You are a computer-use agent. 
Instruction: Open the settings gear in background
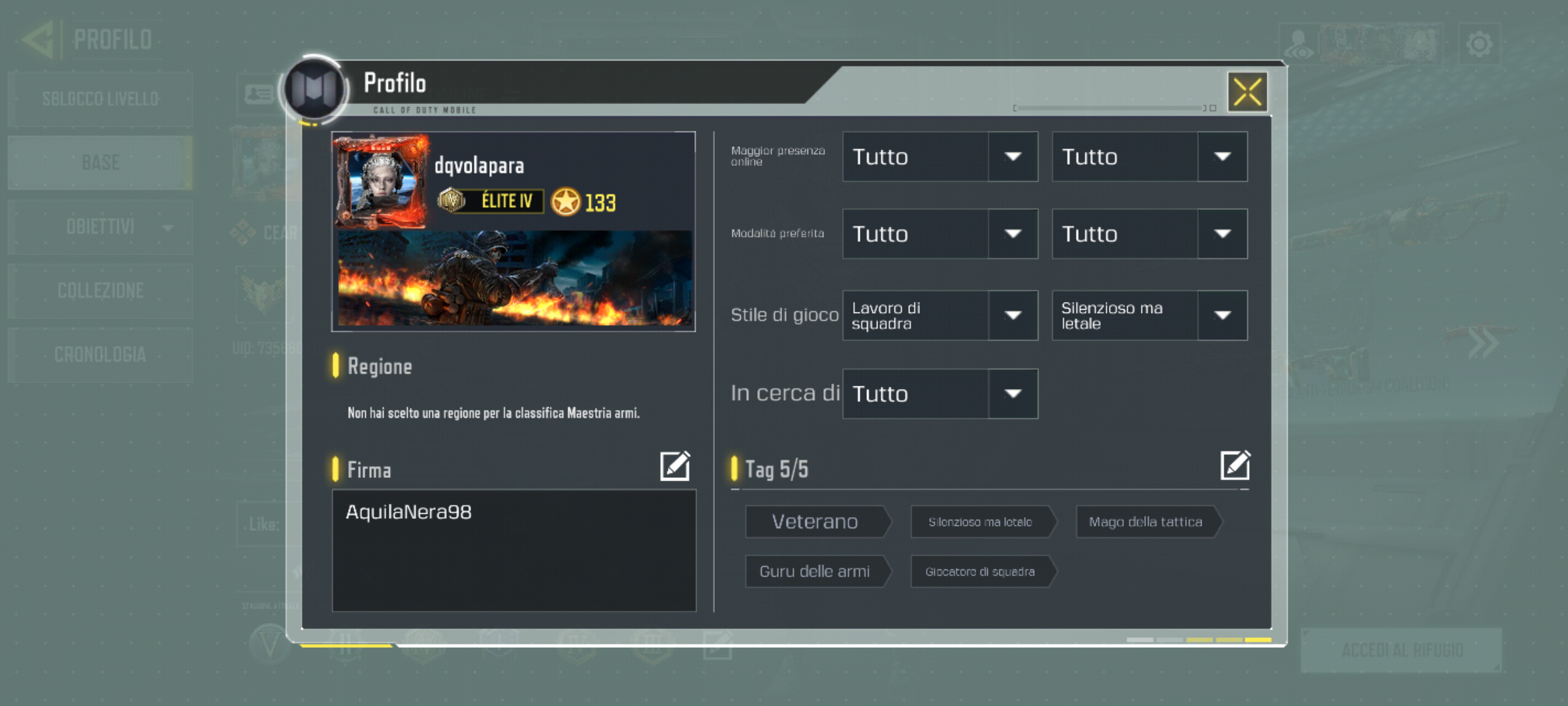[x=1479, y=44]
